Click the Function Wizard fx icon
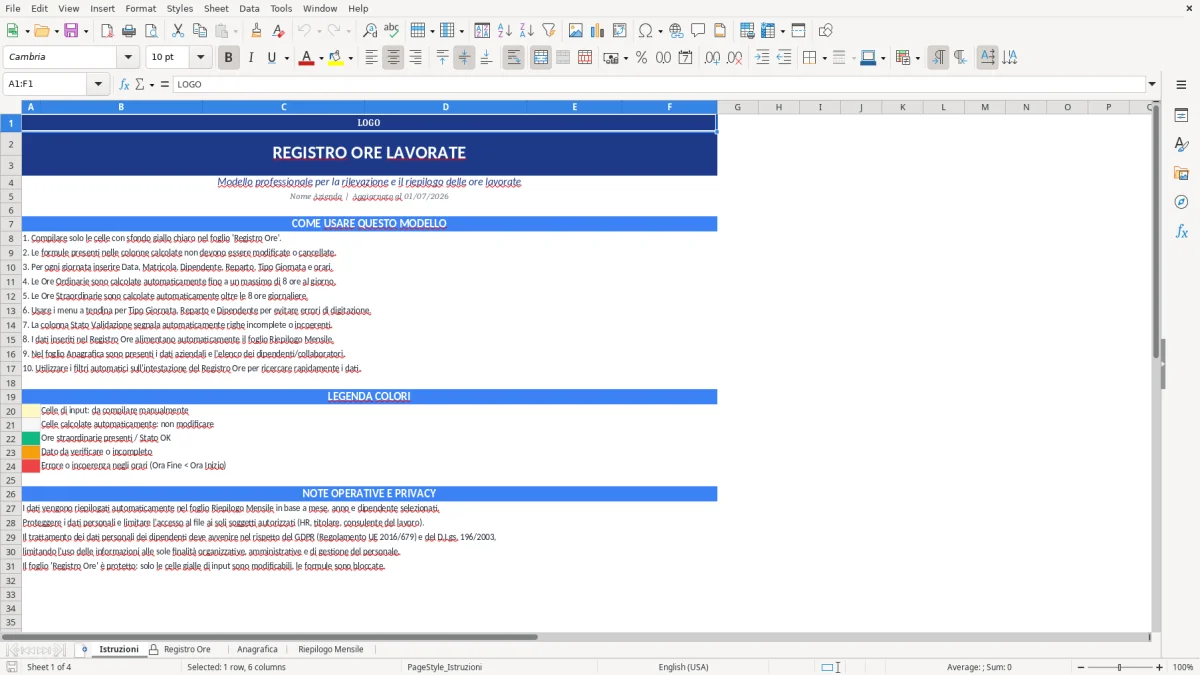 [125, 84]
